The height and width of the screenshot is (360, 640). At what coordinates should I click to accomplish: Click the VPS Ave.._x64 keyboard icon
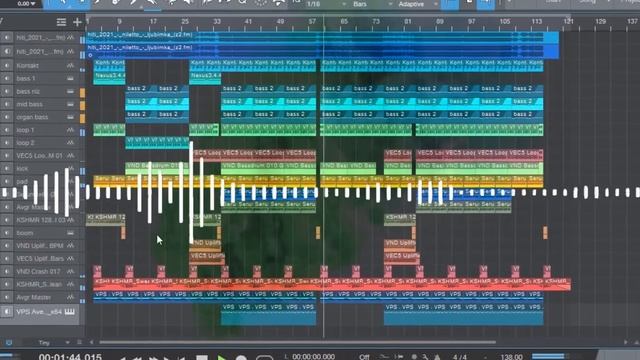click(69, 312)
